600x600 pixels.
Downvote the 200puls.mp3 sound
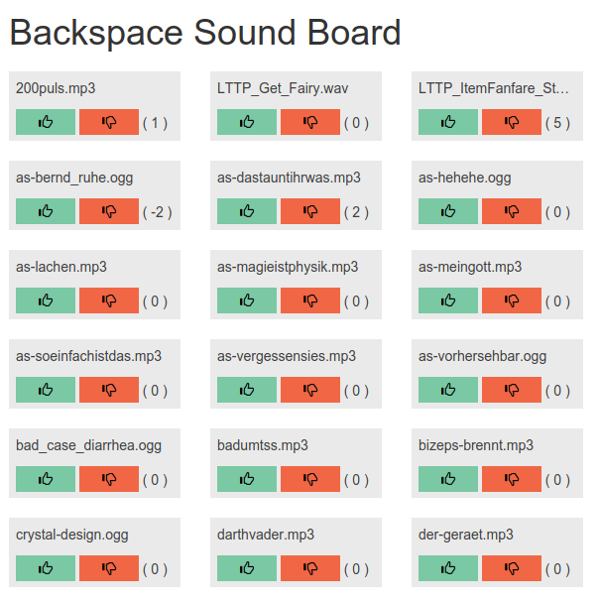click(x=109, y=122)
